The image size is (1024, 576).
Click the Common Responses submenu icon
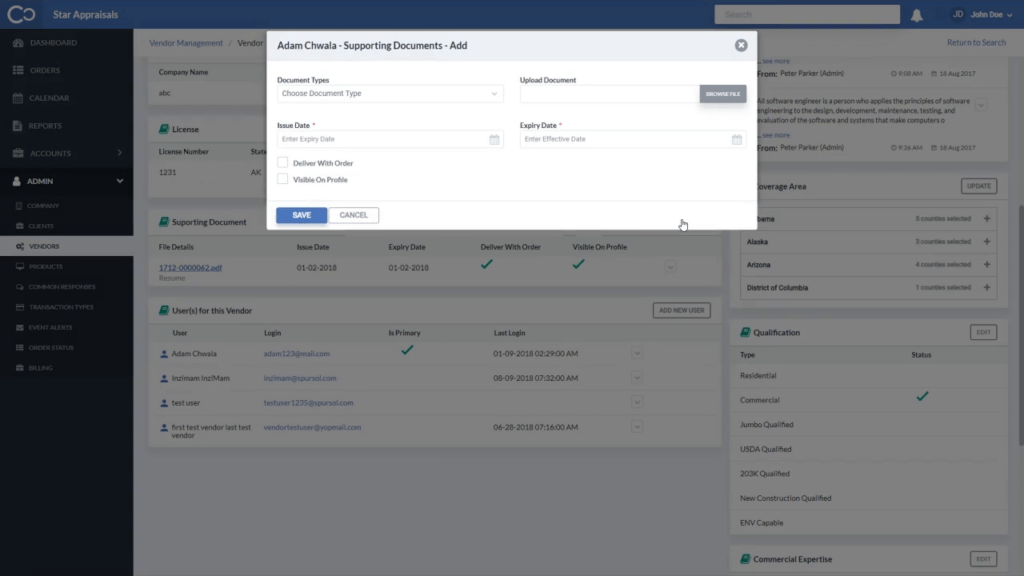pos(20,287)
